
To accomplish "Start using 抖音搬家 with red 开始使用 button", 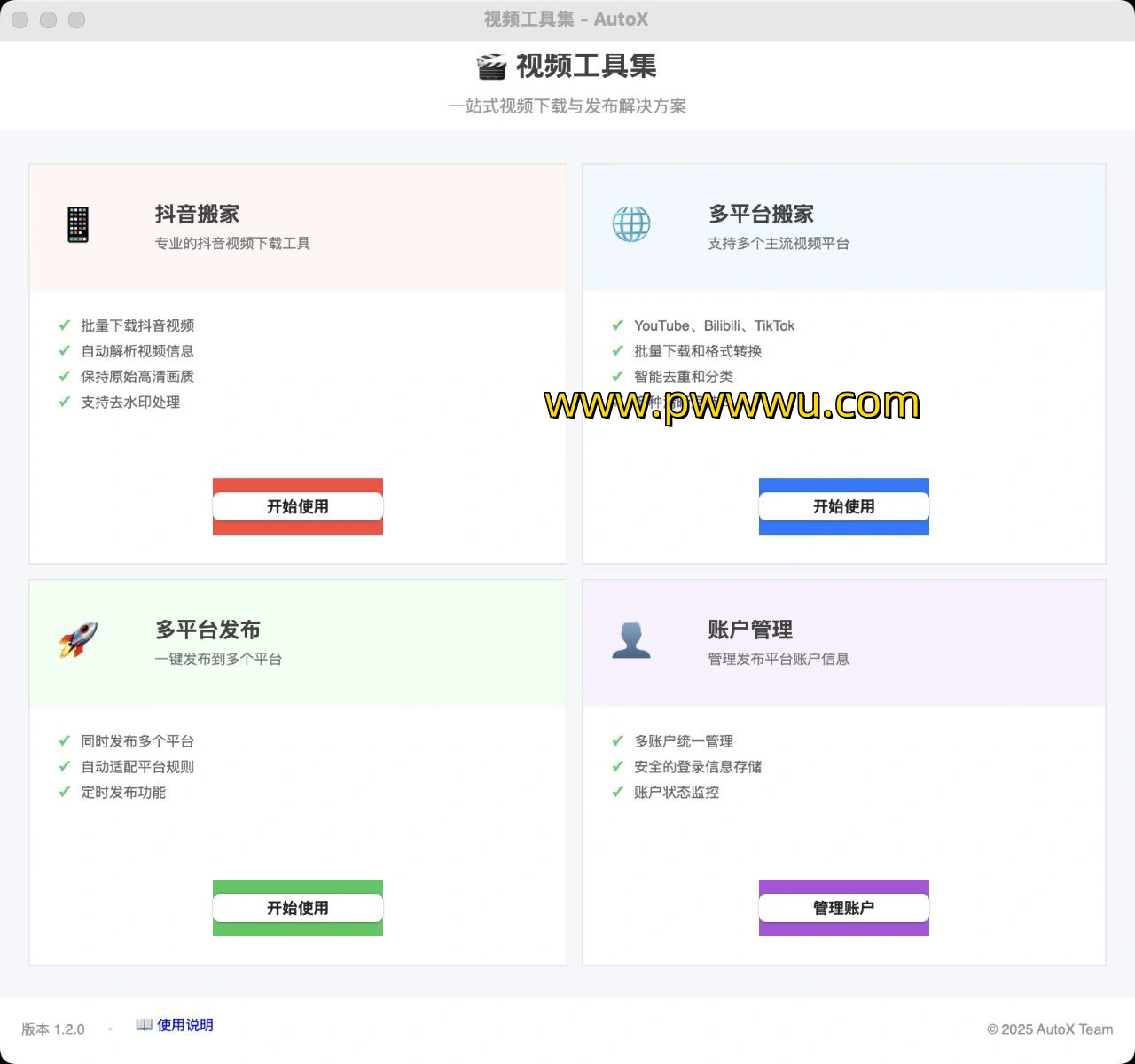I will coord(298,506).
